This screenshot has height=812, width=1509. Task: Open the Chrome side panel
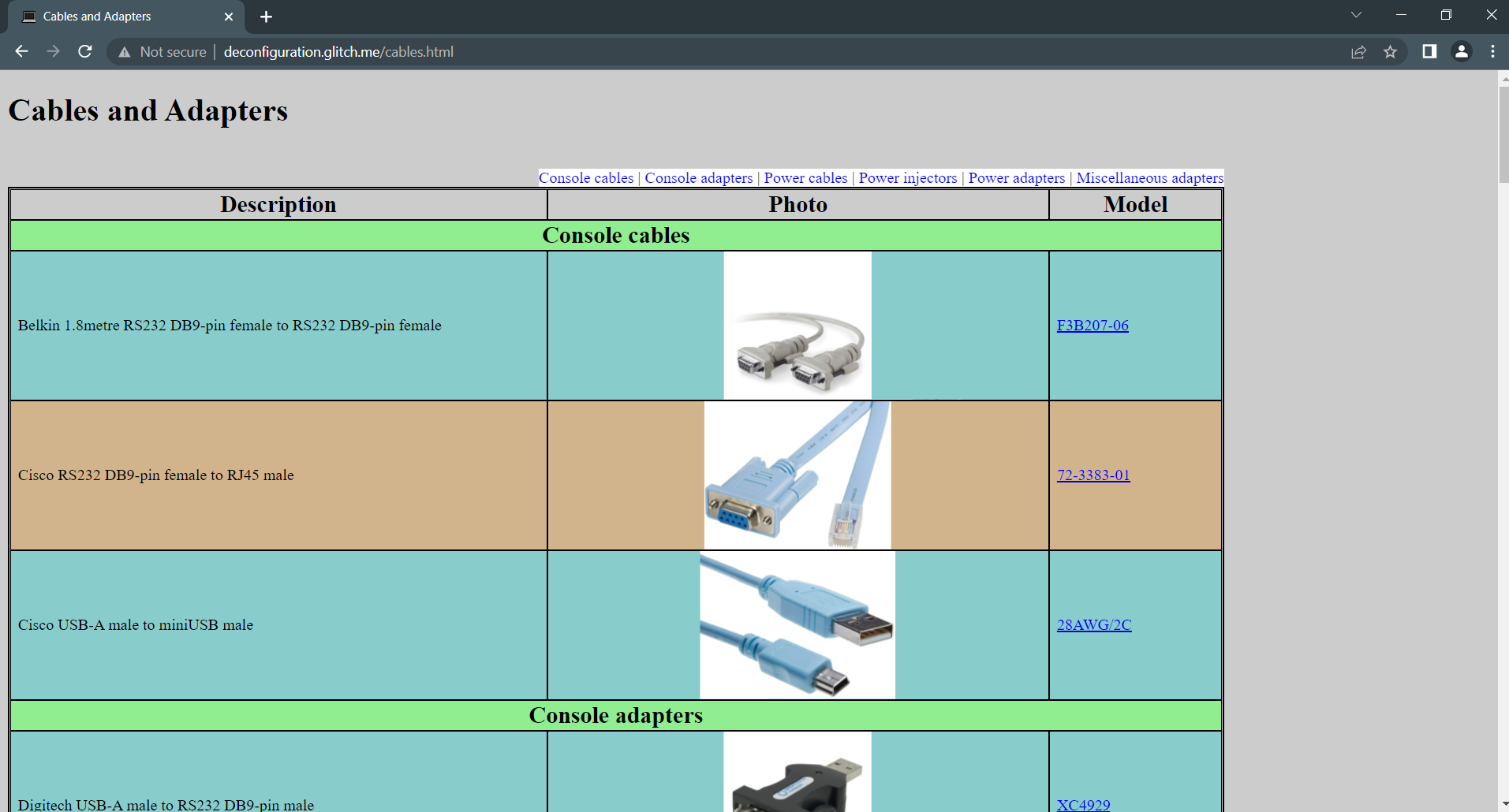[x=1429, y=52]
